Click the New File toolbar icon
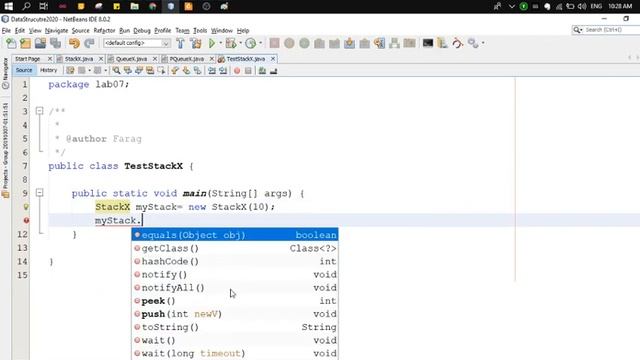This screenshot has width=640, height=360. pos(11,43)
